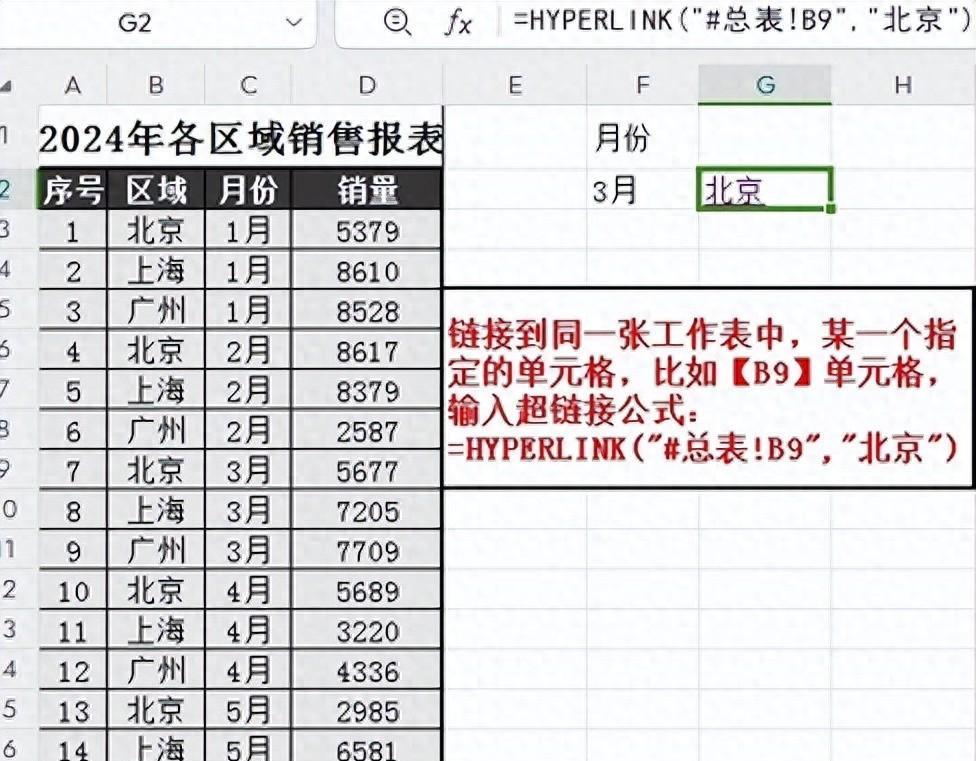Click sales value 5379
Screen dimensions: 976x761
click(x=367, y=231)
